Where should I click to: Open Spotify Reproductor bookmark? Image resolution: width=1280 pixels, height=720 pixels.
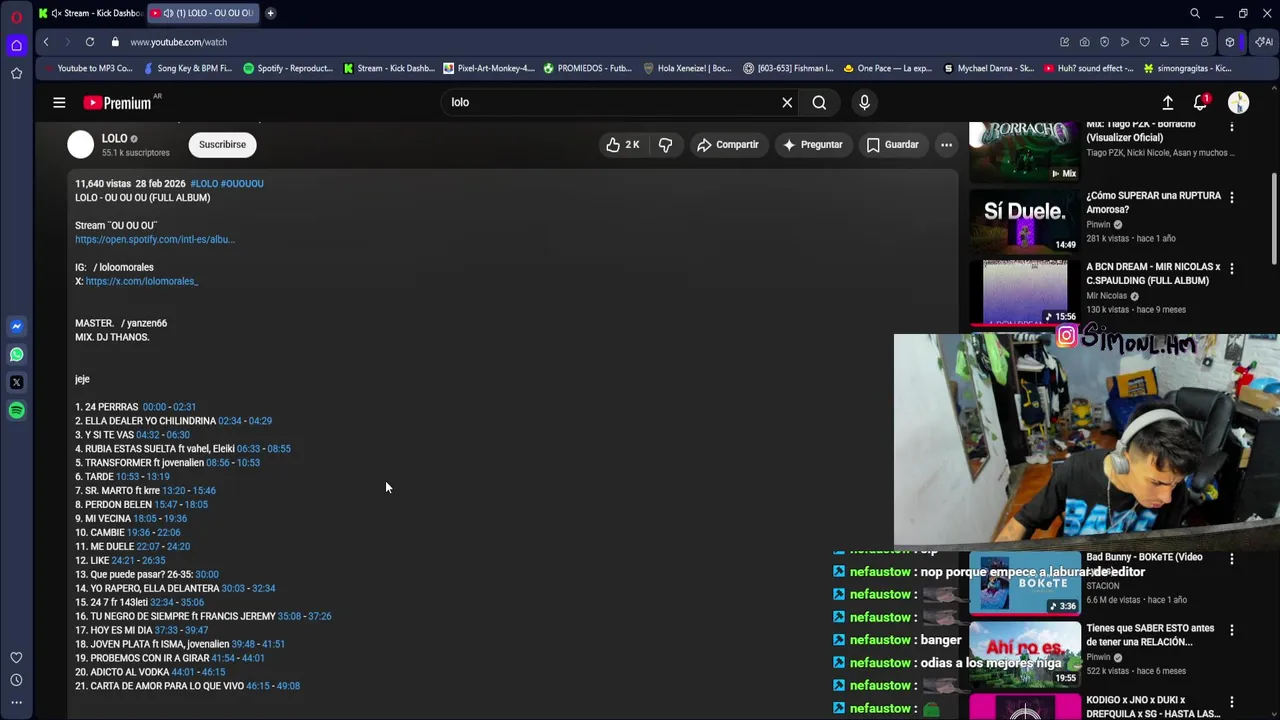coord(288,68)
